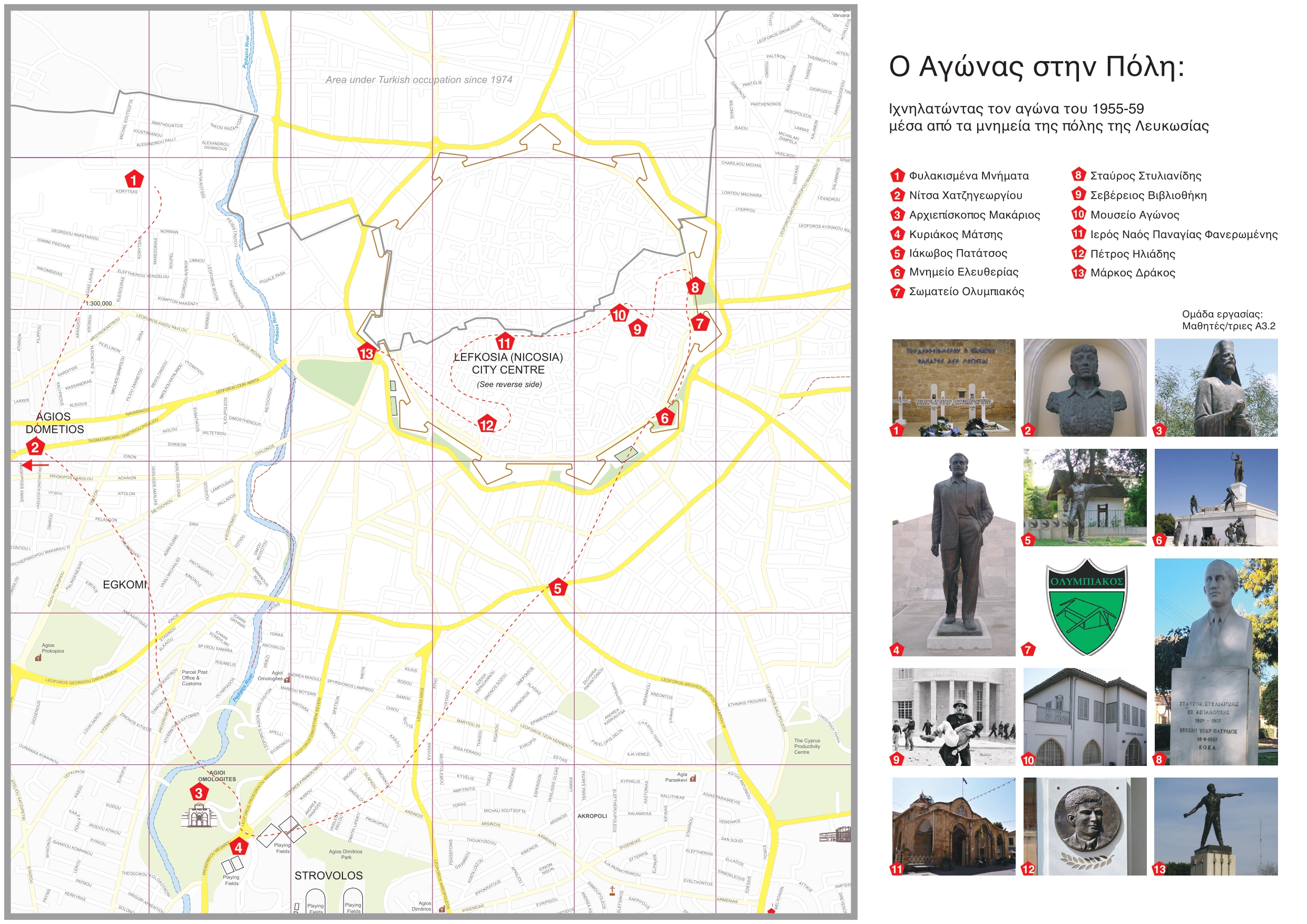1307x924 pixels.
Task: Select map marker 12 inside the old city
Action: [487, 425]
